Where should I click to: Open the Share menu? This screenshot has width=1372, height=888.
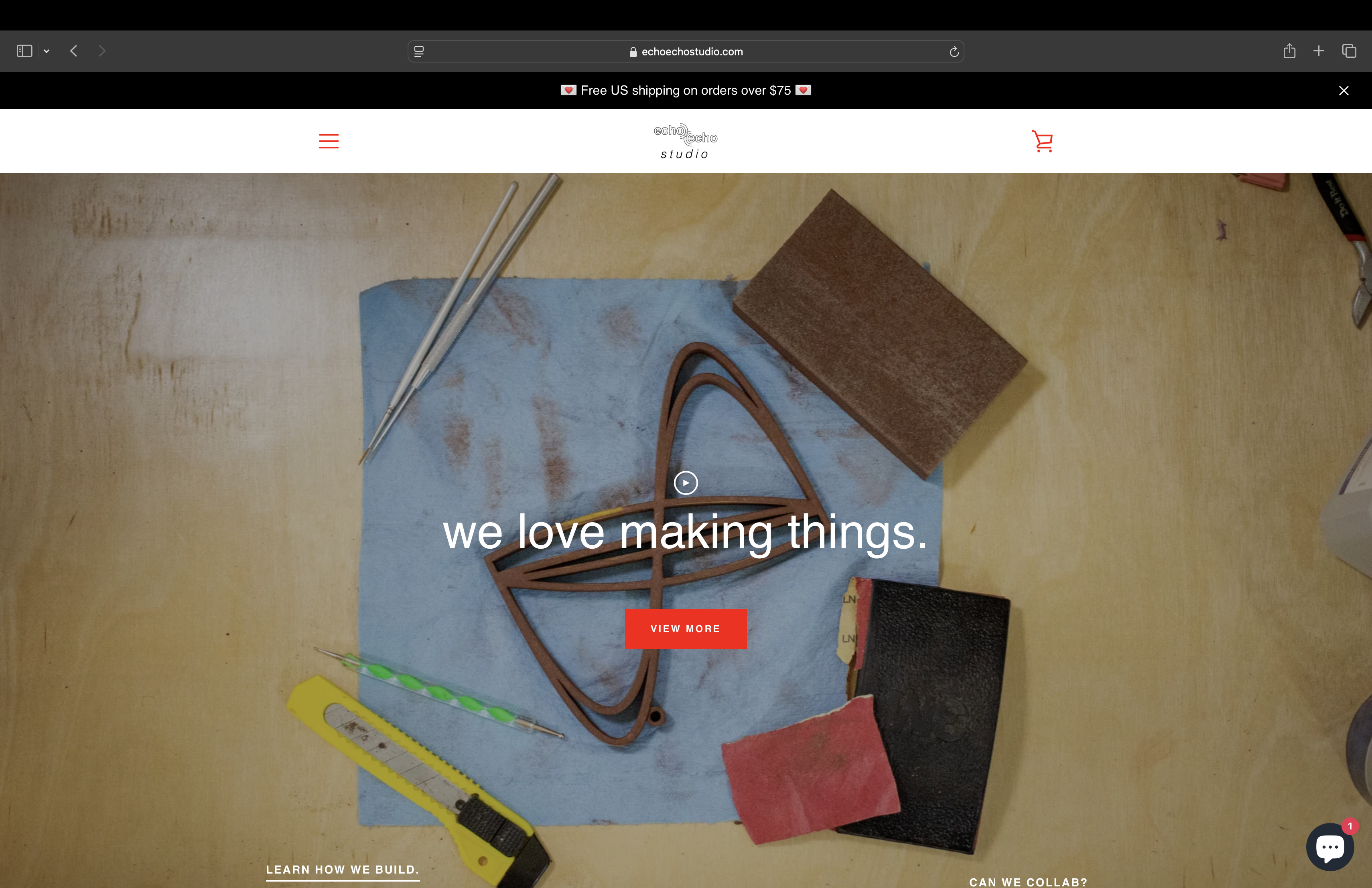[1290, 51]
